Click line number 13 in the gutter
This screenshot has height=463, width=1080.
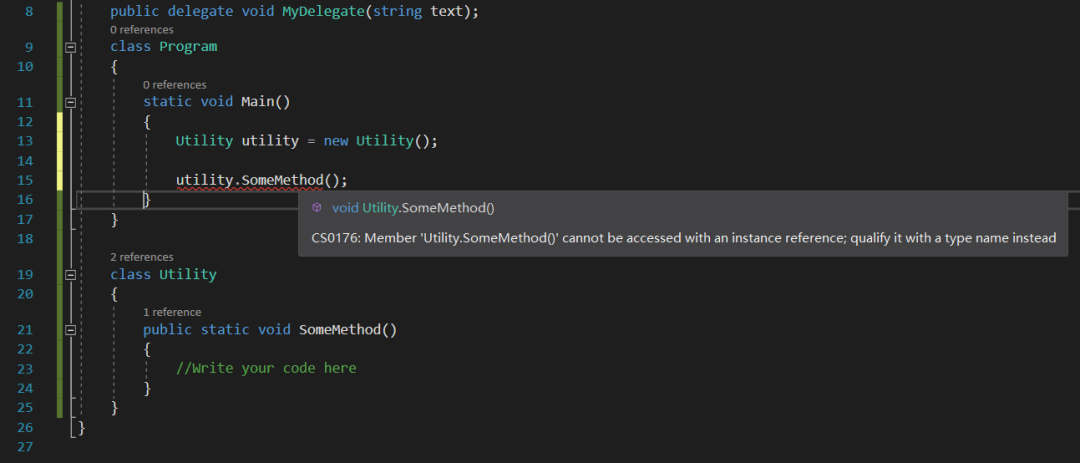pos(25,141)
